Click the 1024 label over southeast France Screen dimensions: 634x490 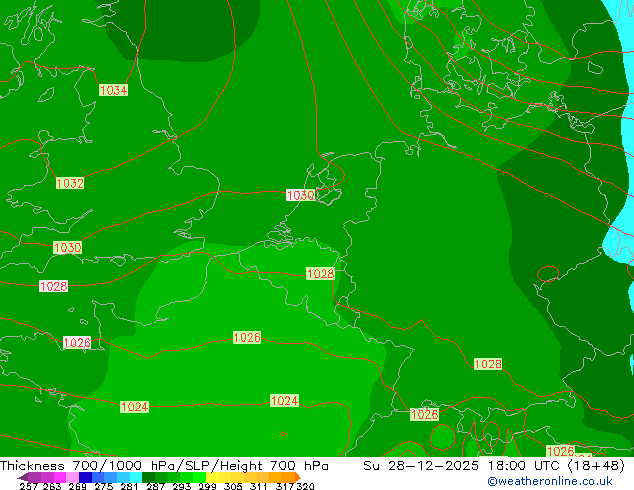tap(285, 401)
